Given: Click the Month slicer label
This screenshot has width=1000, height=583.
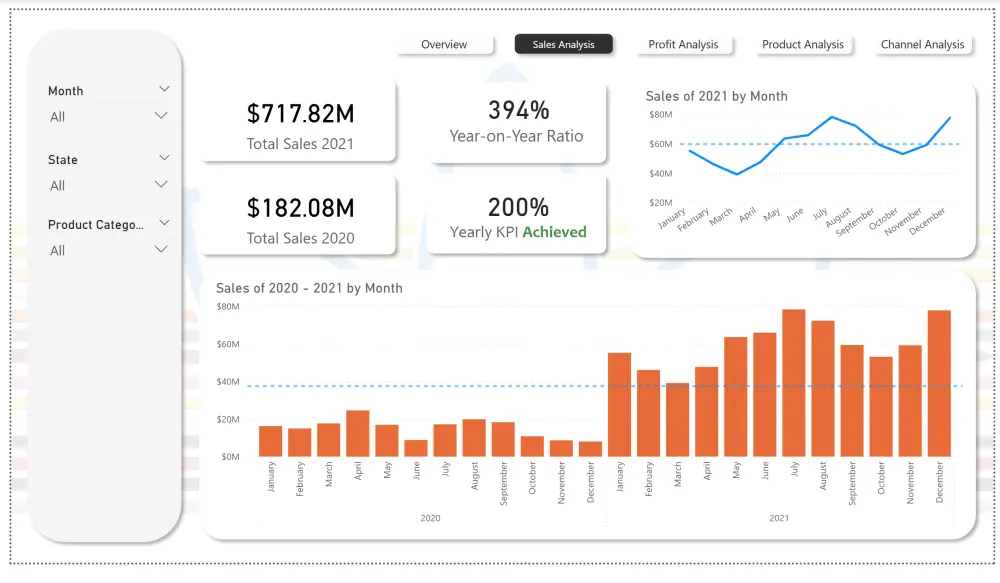Looking at the screenshot, I should pos(66,91).
